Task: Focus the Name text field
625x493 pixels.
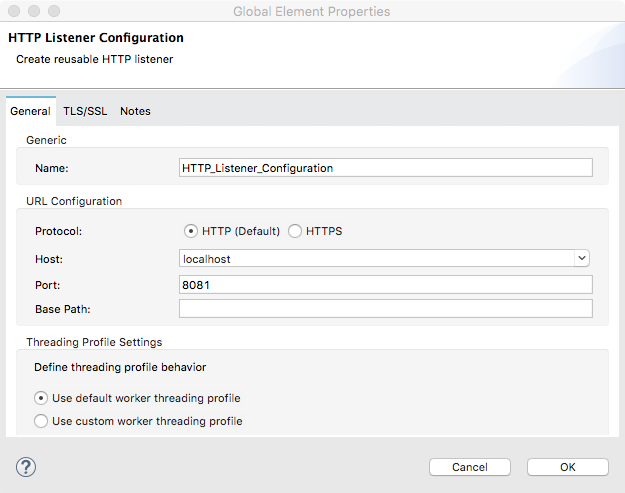Action: point(385,168)
